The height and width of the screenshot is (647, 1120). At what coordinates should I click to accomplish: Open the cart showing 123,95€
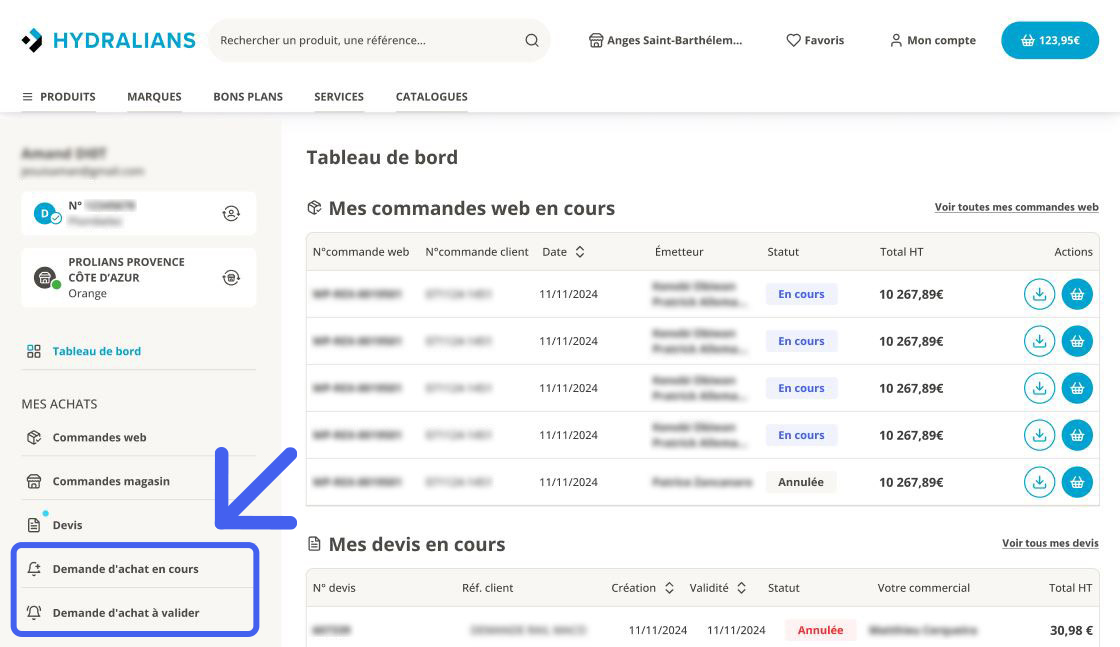pyautogui.click(x=1050, y=41)
